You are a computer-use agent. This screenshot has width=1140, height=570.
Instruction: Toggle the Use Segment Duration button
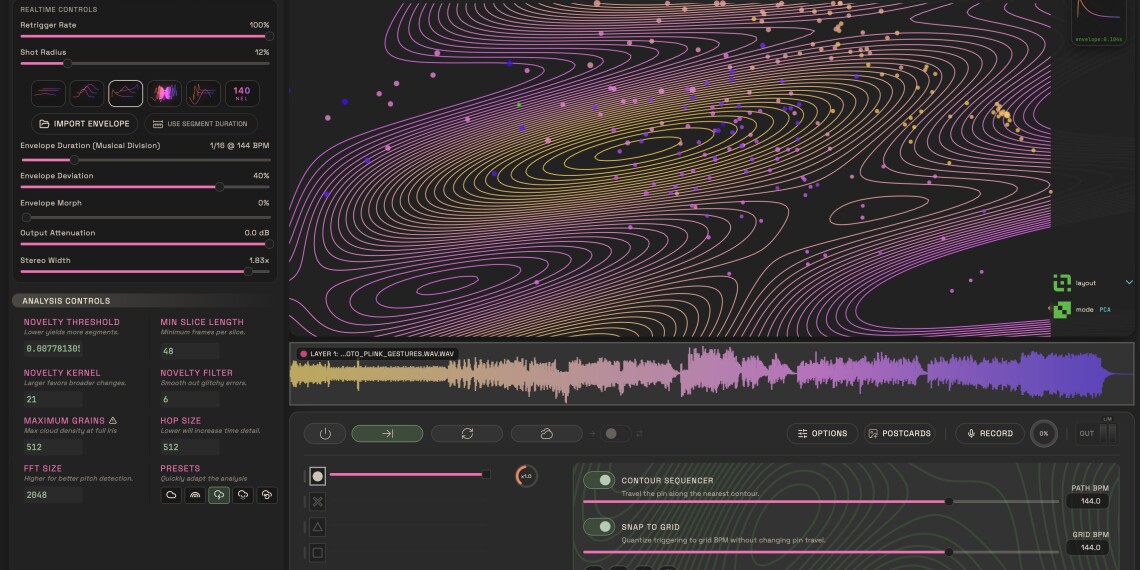click(x=201, y=124)
